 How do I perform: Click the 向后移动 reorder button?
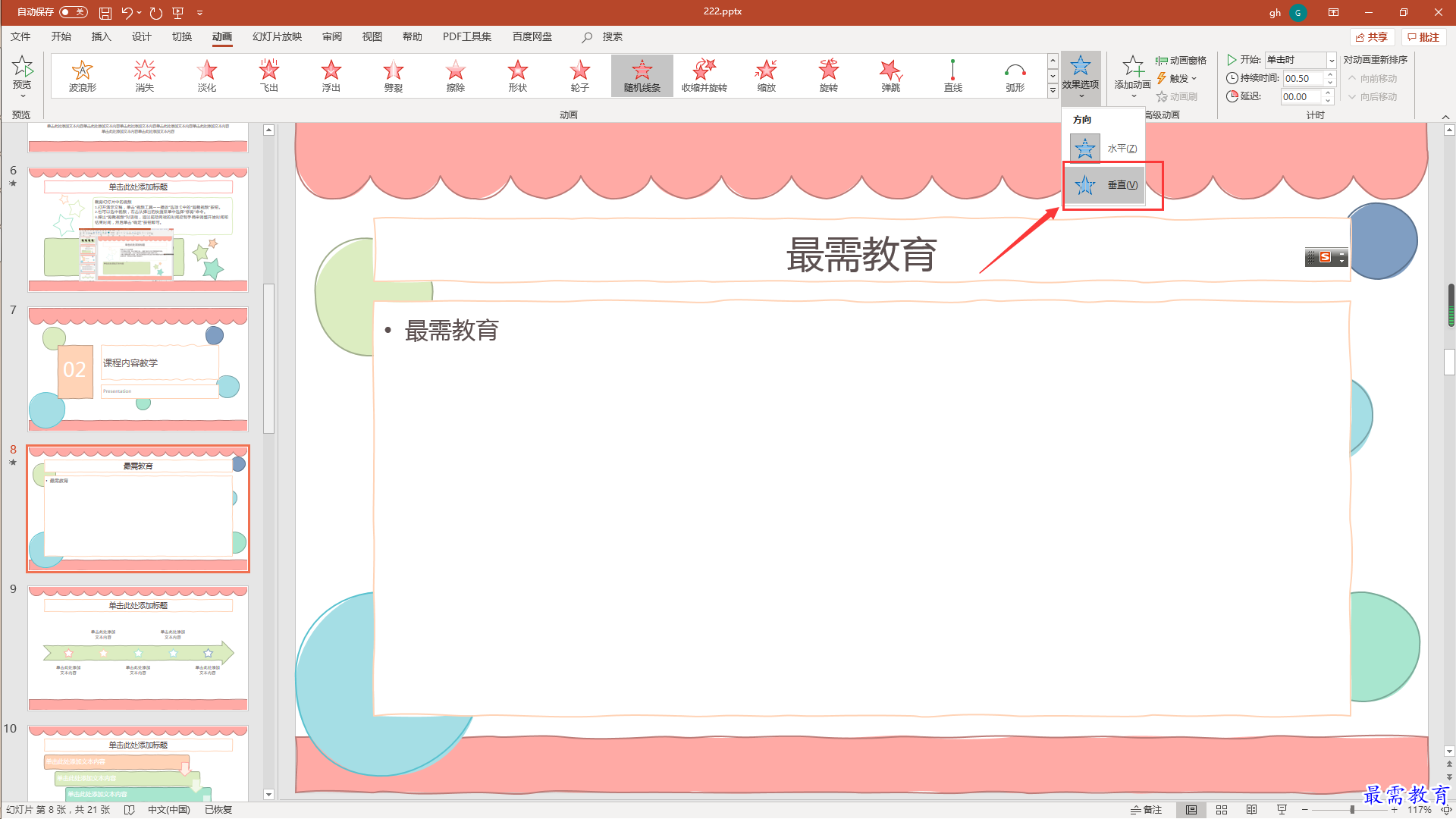point(1372,97)
